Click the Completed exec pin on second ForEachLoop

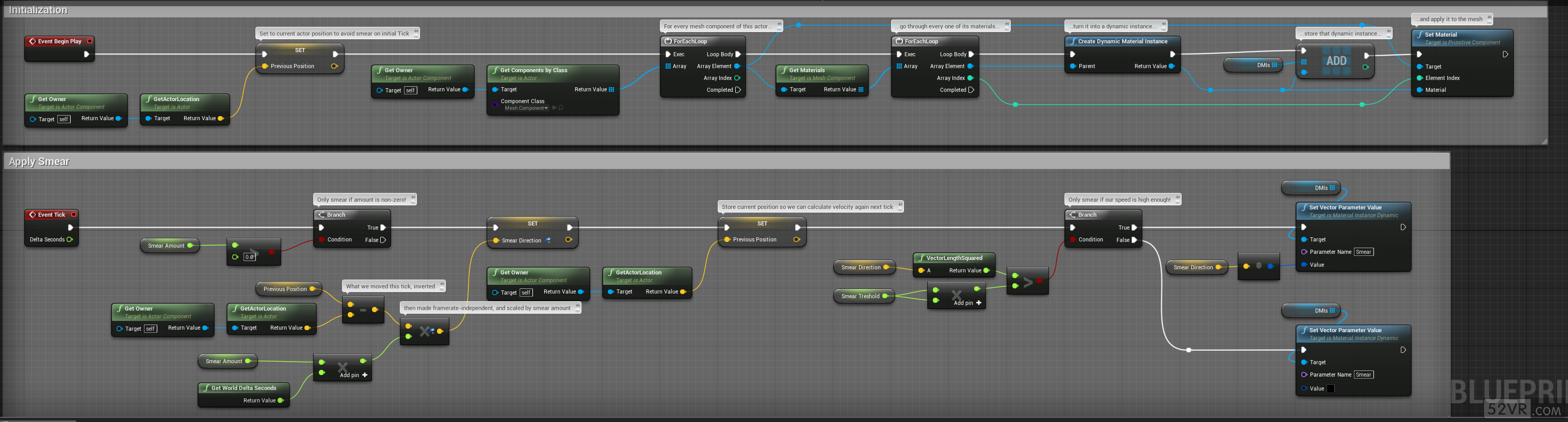pyautogui.click(x=971, y=90)
